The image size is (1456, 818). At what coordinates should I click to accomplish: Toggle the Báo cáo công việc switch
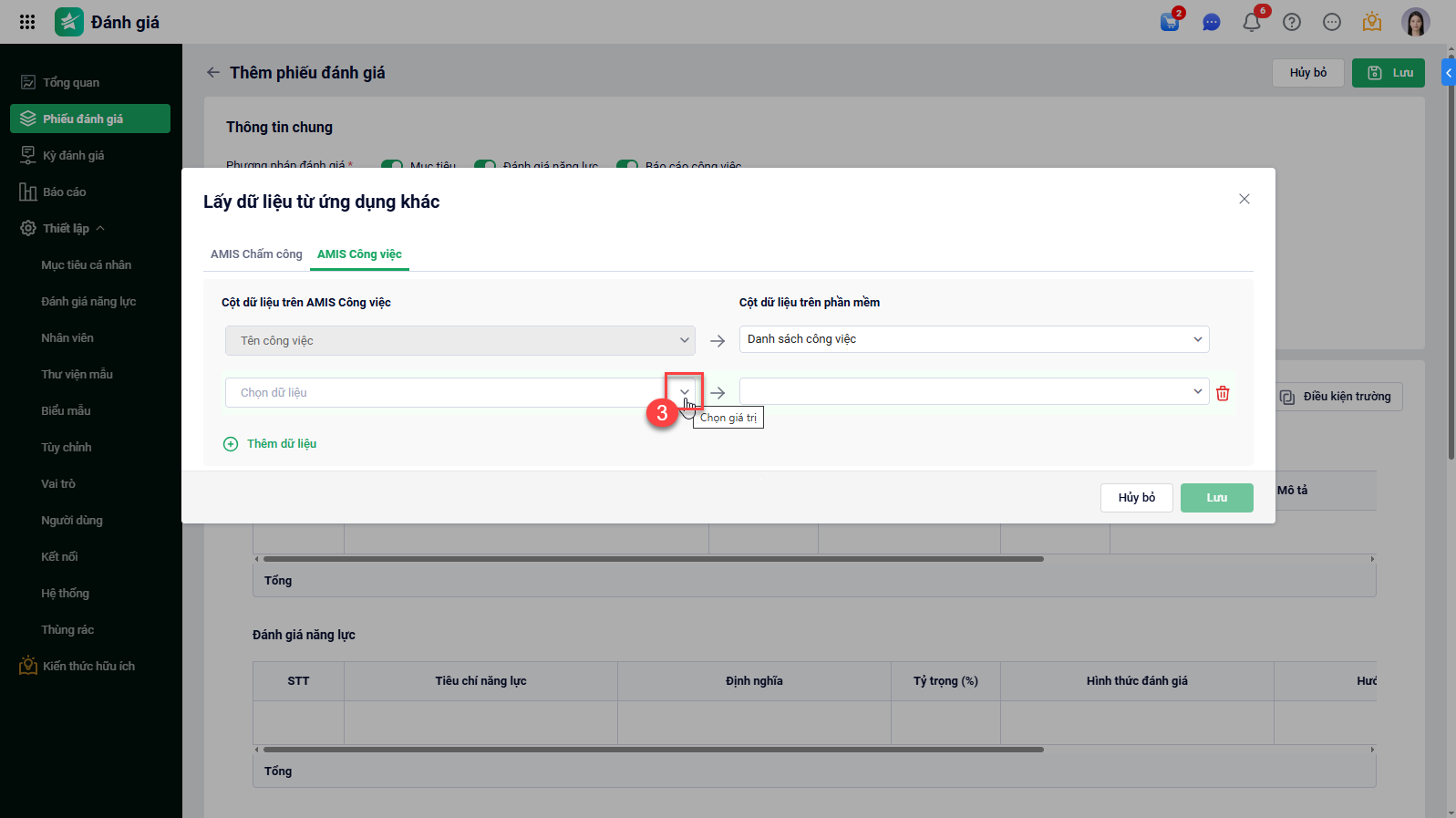627,166
